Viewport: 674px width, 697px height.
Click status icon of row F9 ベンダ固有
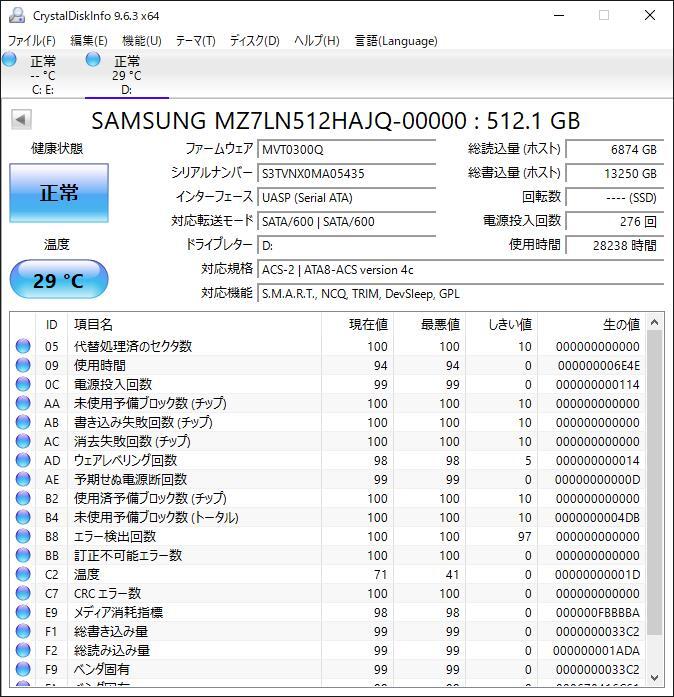pyautogui.click(x=23, y=669)
